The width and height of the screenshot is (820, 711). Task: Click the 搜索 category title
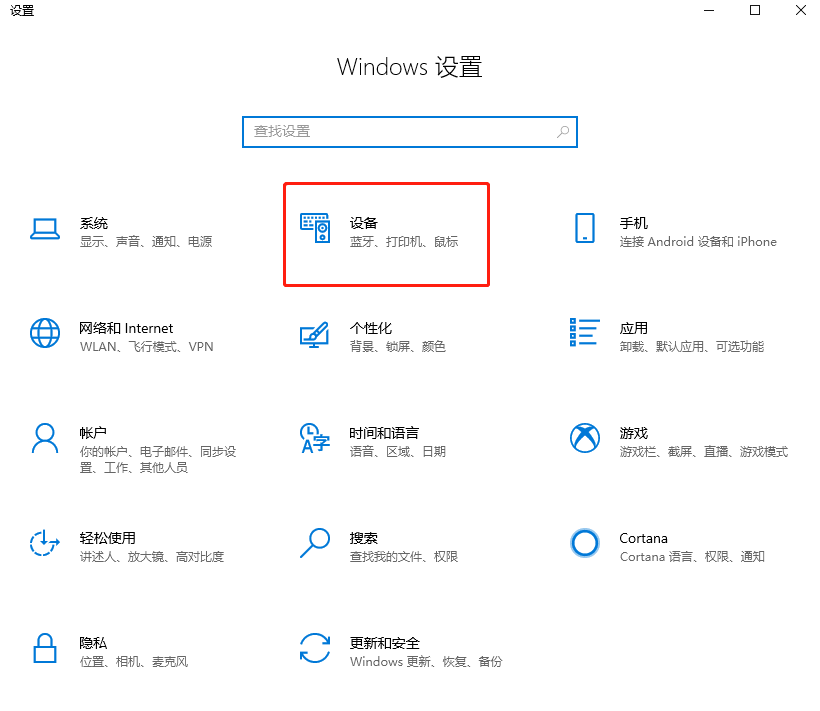click(363, 538)
